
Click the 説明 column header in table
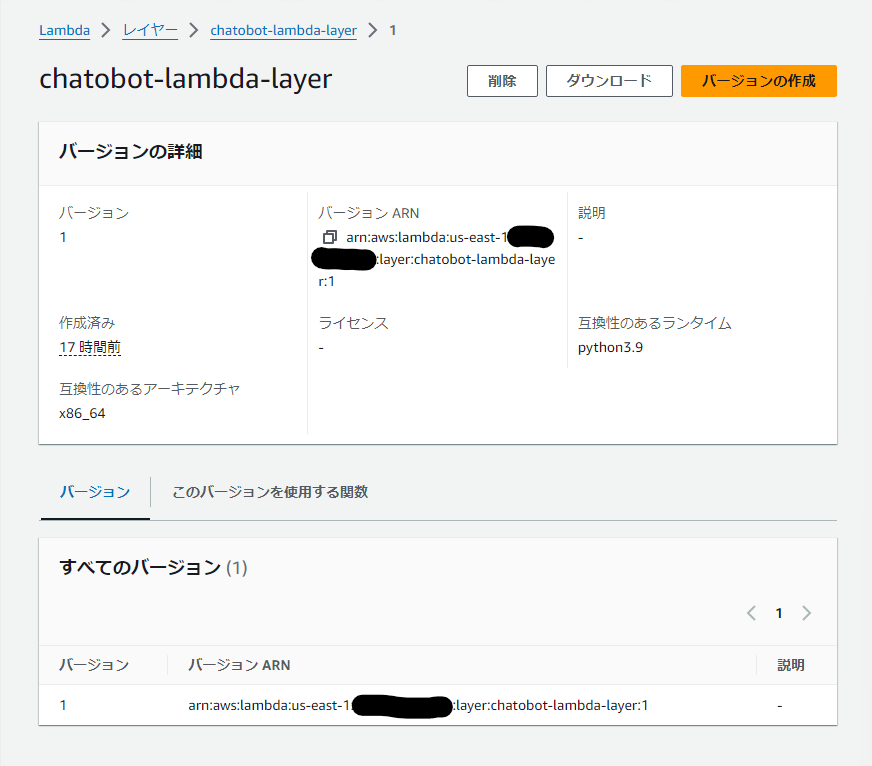click(791, 665)
